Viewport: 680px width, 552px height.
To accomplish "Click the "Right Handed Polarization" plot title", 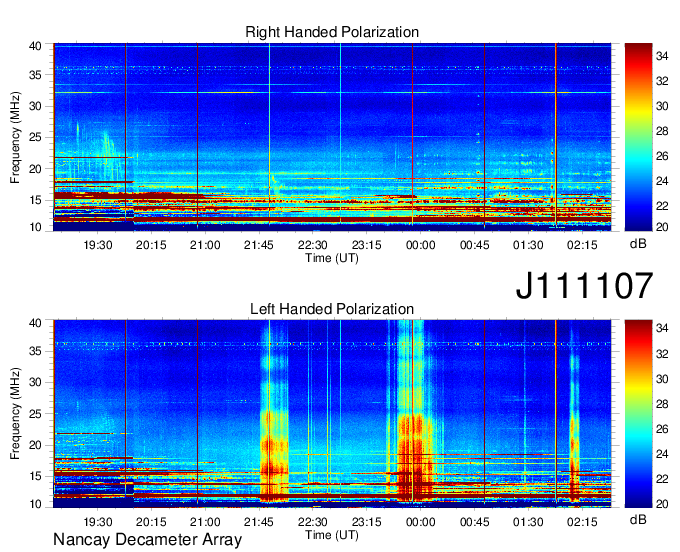I will click(x=332, y=32).
